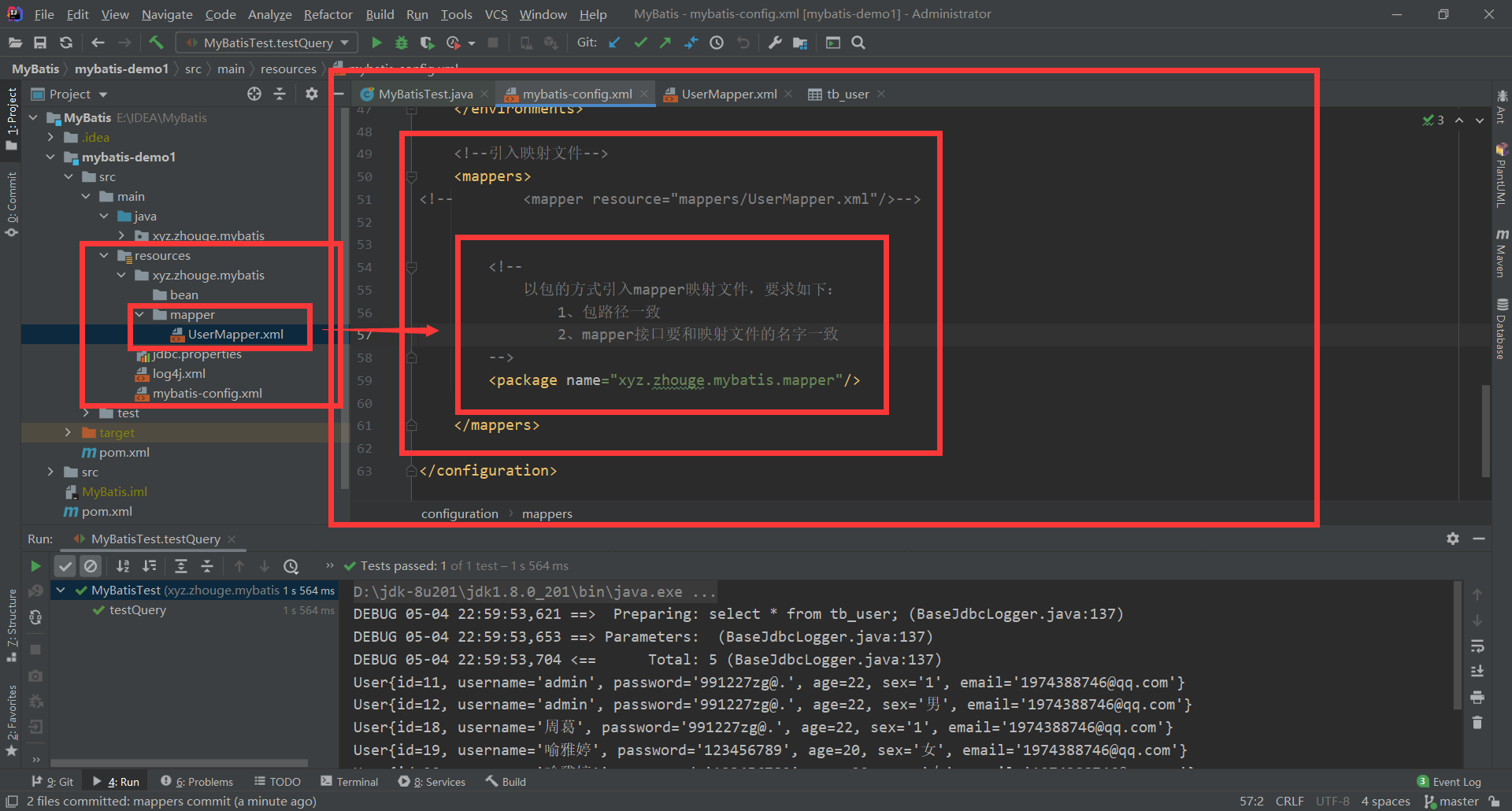Collapse MyBatisTest node in test tree
Viewport: 1512px width, 811px height.
coord(61,590)
